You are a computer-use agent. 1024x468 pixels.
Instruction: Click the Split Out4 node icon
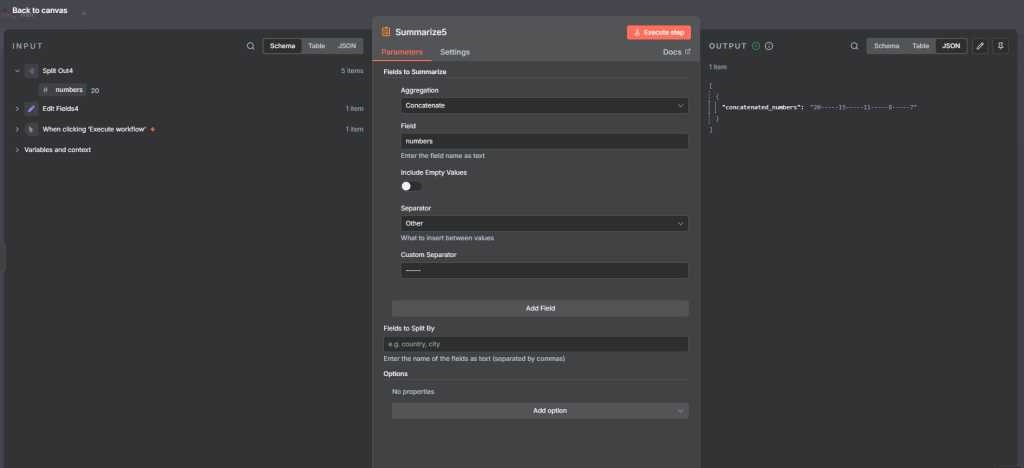point(31,71)
